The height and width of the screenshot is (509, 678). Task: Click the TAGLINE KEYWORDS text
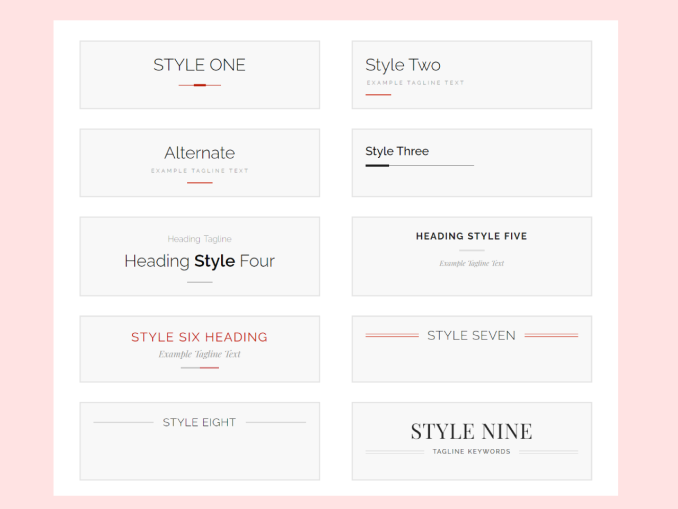471,452
